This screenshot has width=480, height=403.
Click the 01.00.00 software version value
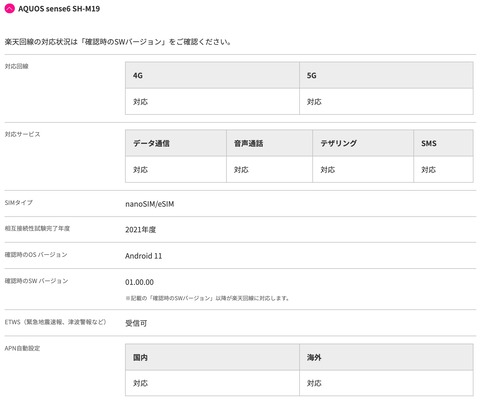tap(139, 282)
